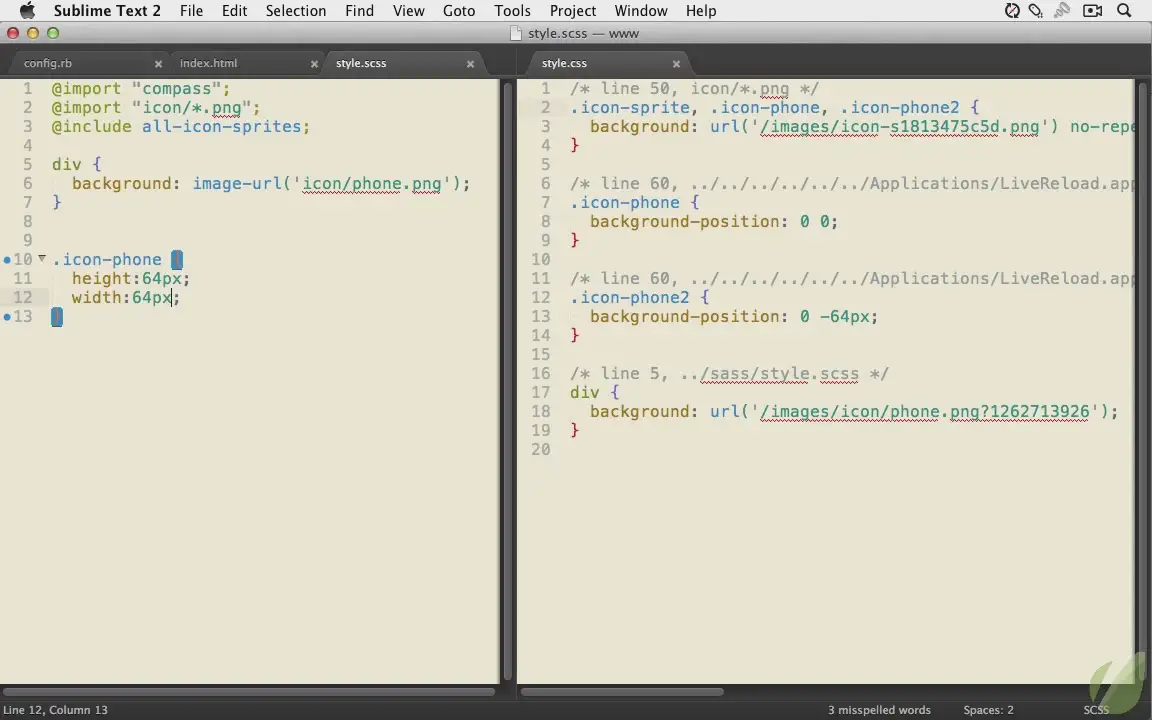Click the tag icon in the menu bar

point(1036,10)
